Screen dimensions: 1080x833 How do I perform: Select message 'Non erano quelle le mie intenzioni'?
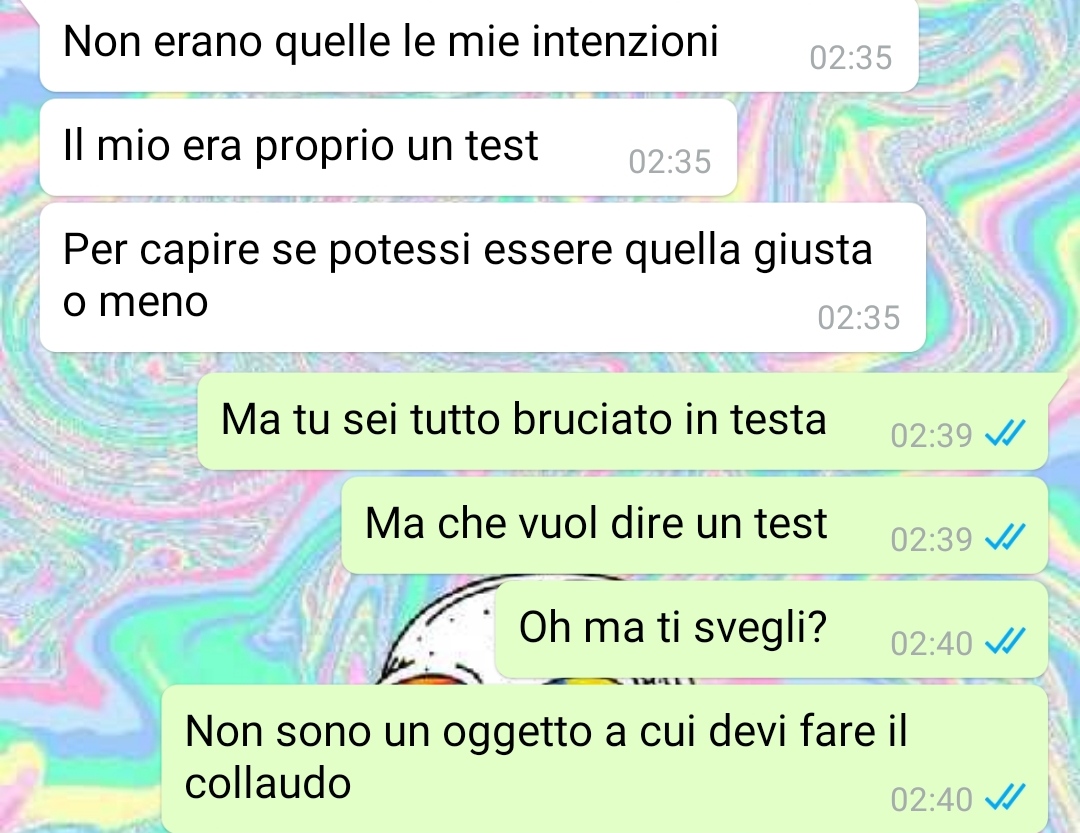pyautogui.click(x=479, y=45)
